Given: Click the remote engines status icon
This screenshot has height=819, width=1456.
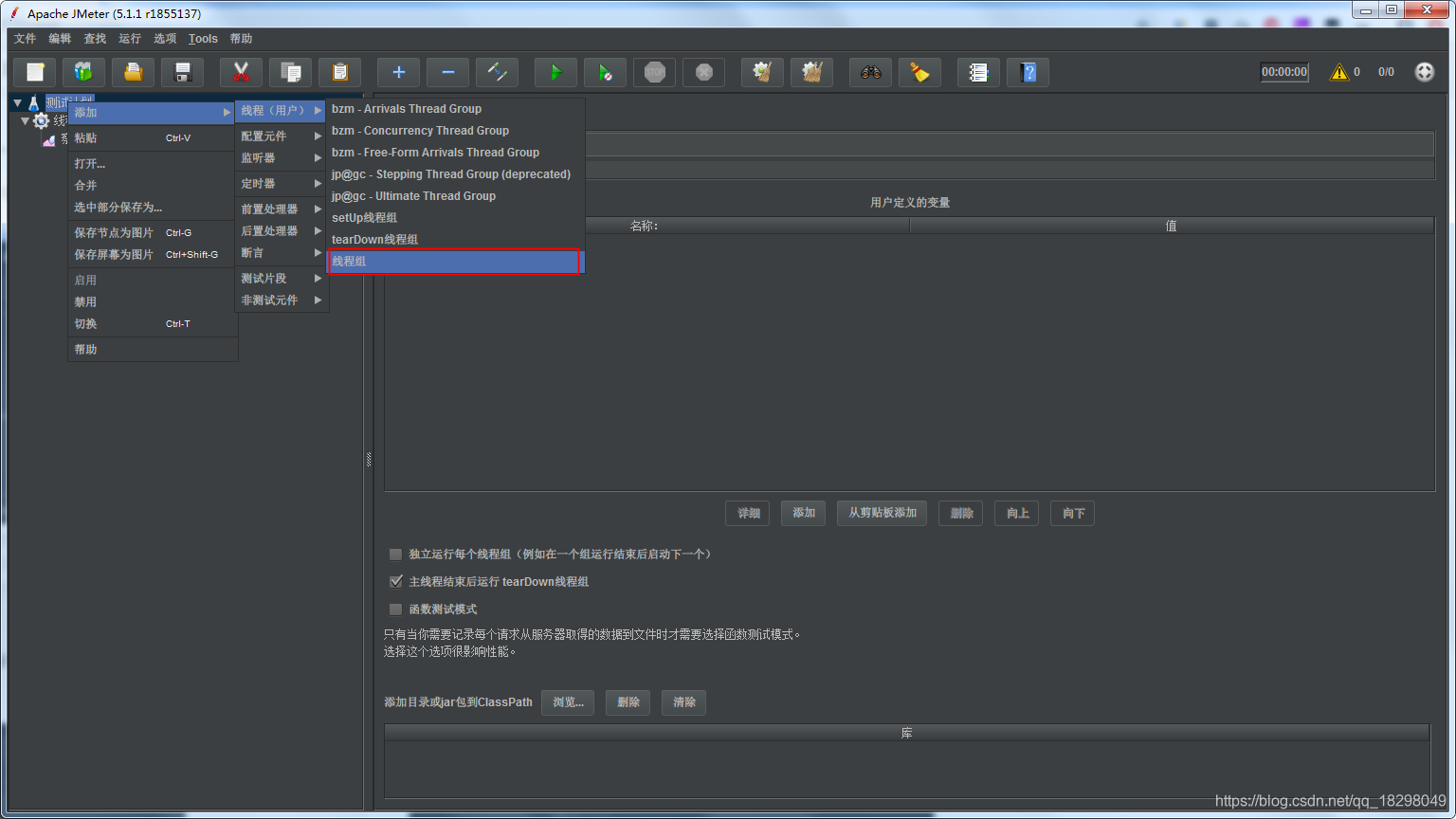Looking at the screenshot, I should tap(1425, 72).
